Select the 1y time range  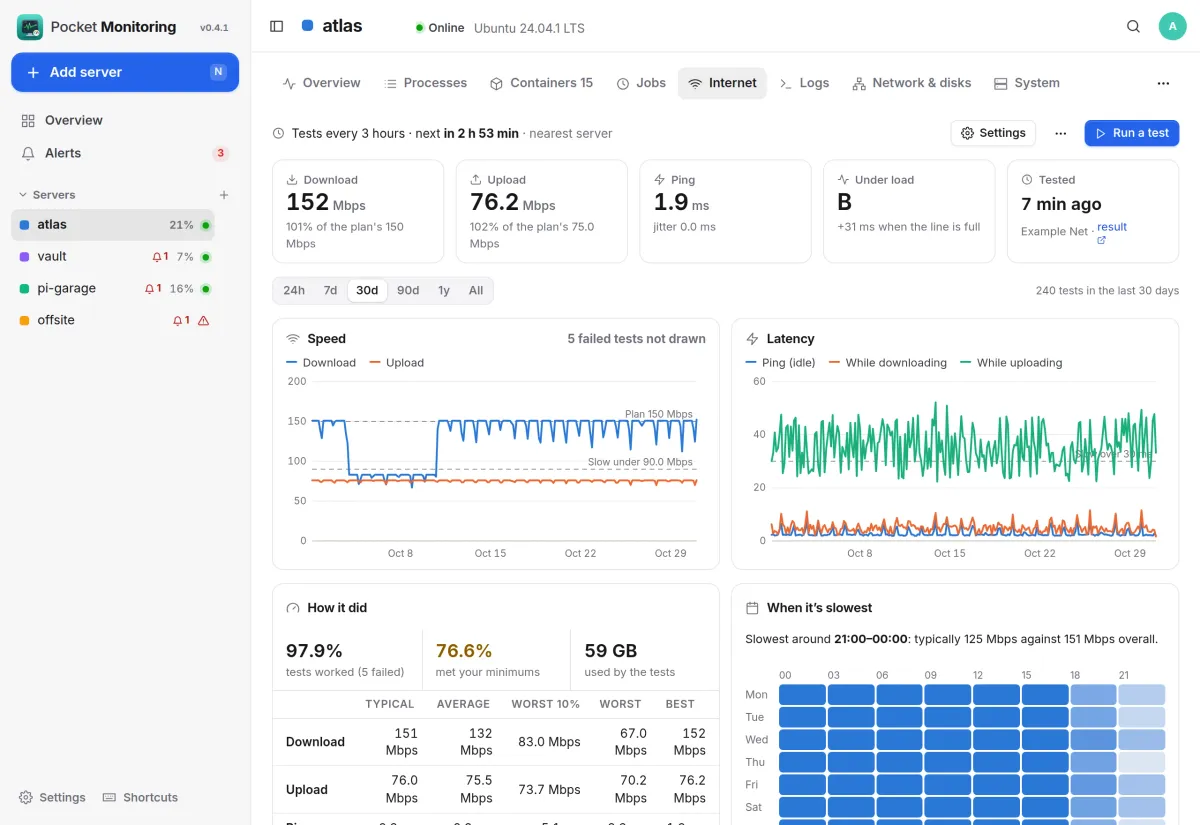point(444,291)
